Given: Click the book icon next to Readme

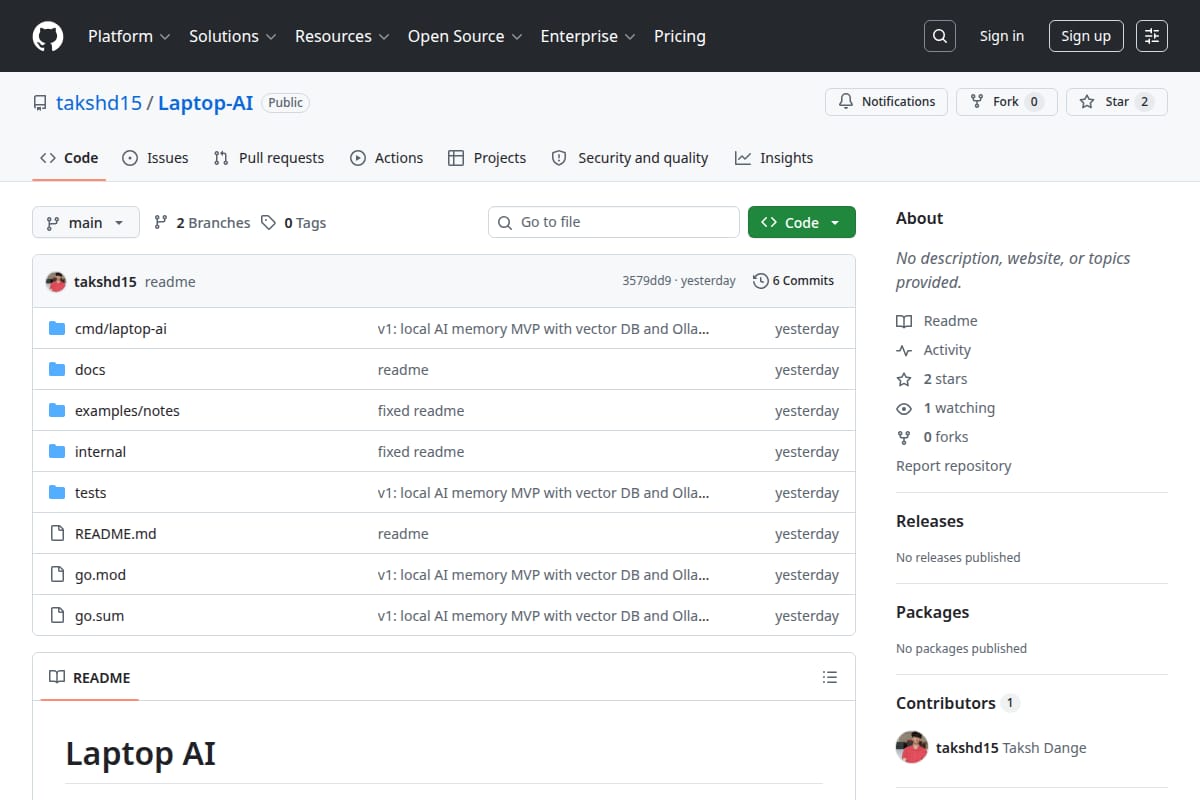Looking at the screenshot, I should click(904, 321).
